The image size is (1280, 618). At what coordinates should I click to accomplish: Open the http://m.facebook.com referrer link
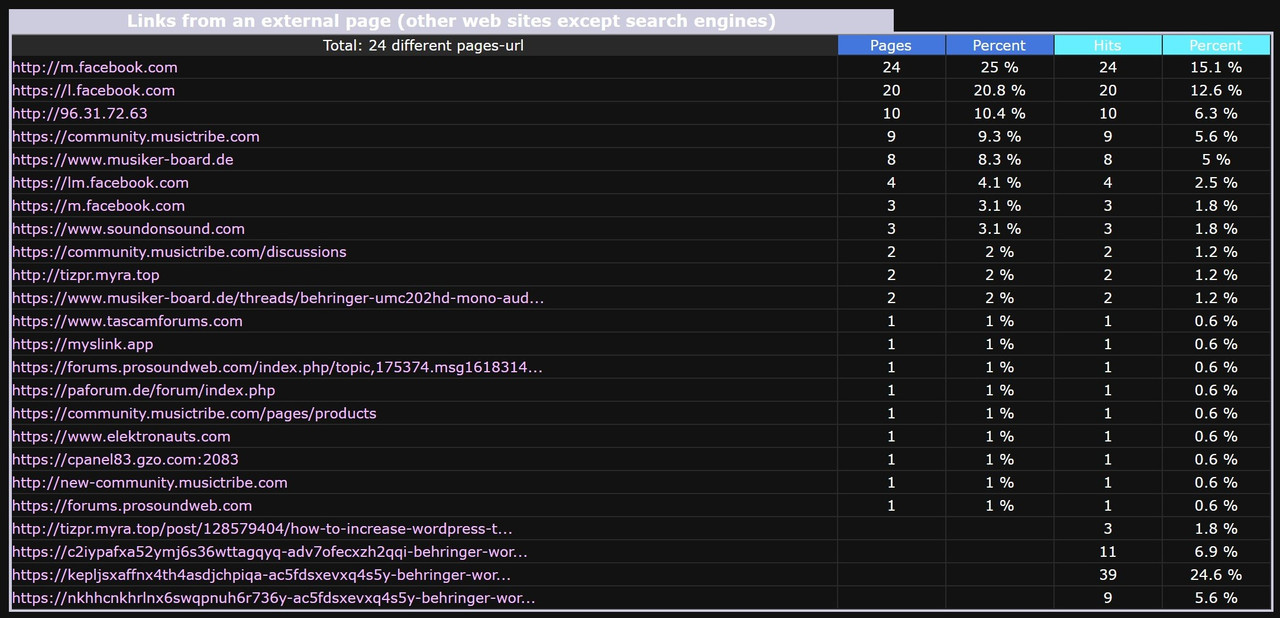pos(94,67)
